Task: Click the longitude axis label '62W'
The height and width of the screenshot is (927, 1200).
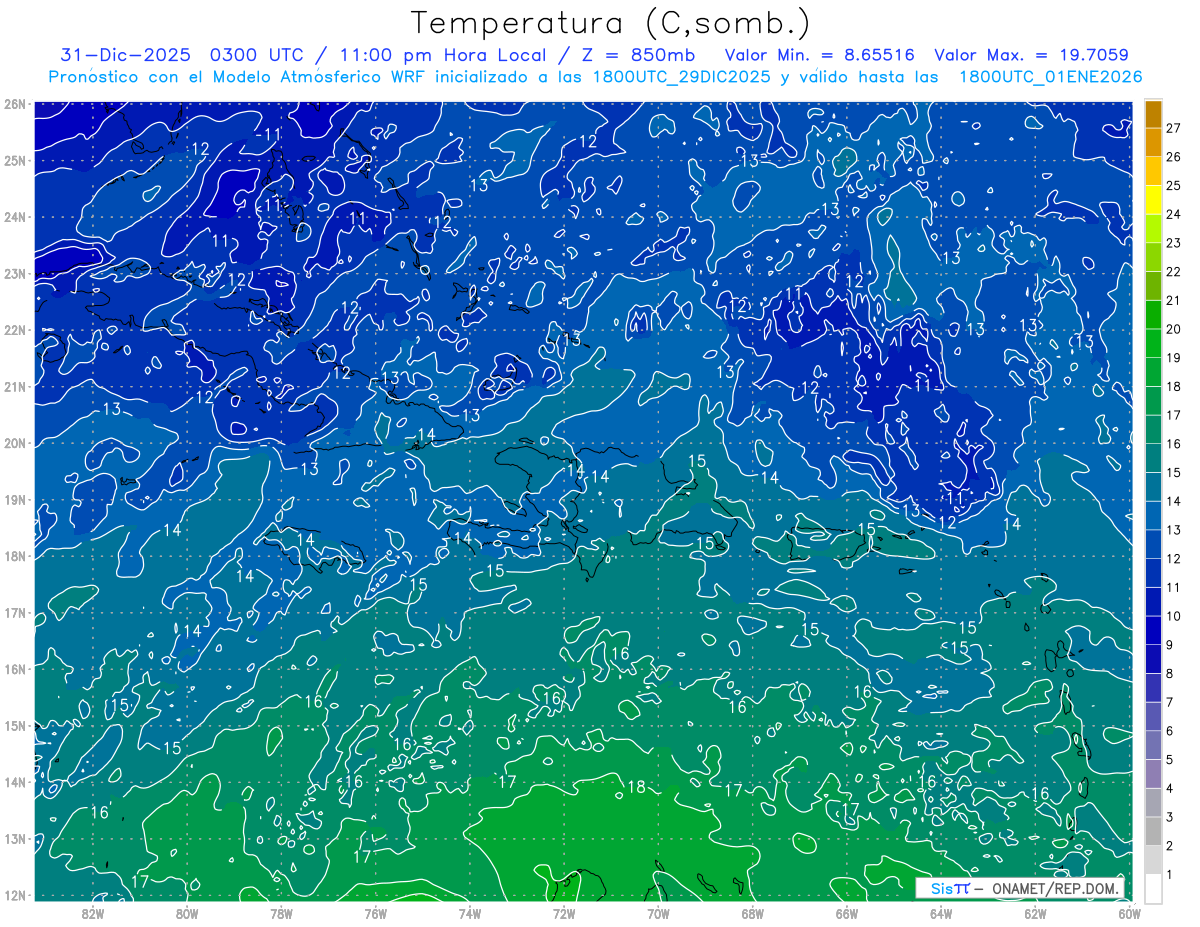Action: click(x=1035, y=913)
